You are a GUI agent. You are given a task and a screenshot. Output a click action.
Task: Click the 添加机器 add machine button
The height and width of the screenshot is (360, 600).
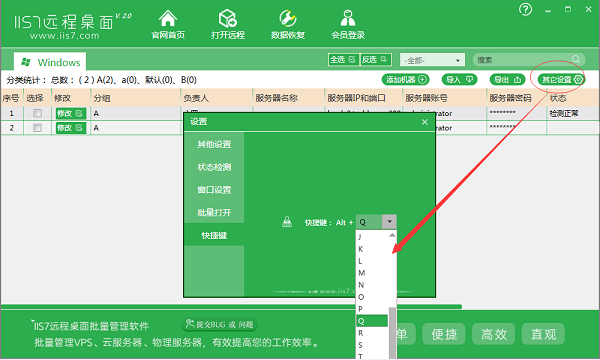tap(406, 80)
